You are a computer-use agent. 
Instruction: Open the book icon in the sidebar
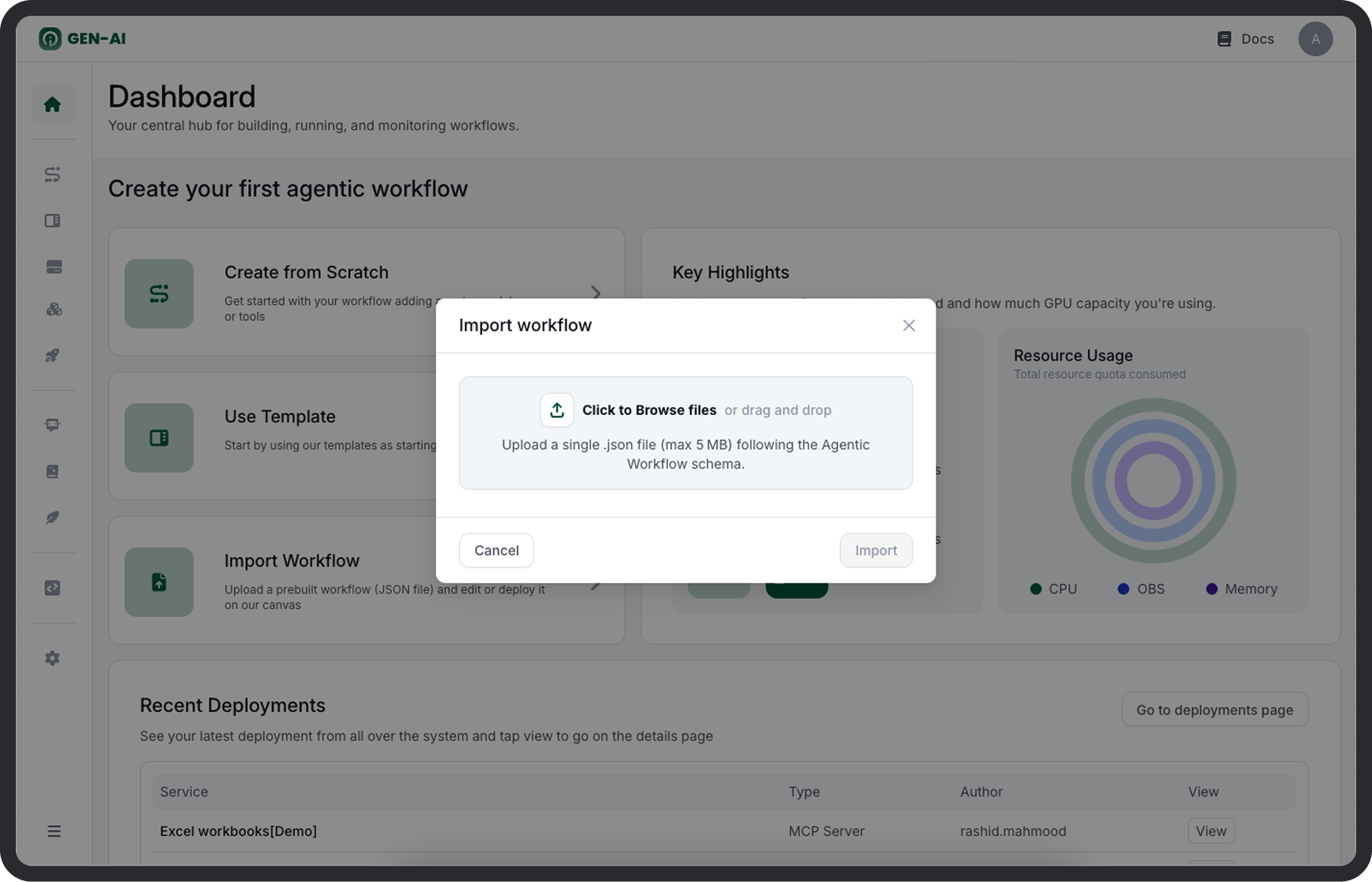point(53,472)
